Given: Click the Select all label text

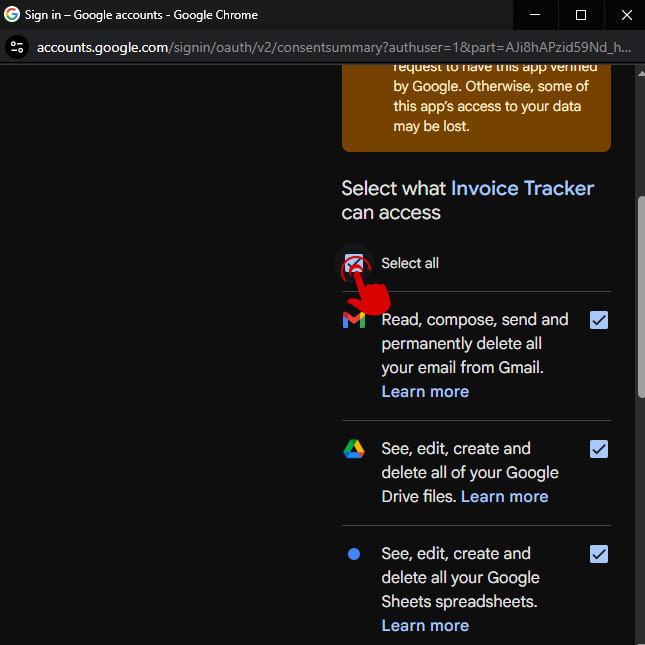Looking at the screenshot, I should [x=410, y=264].
